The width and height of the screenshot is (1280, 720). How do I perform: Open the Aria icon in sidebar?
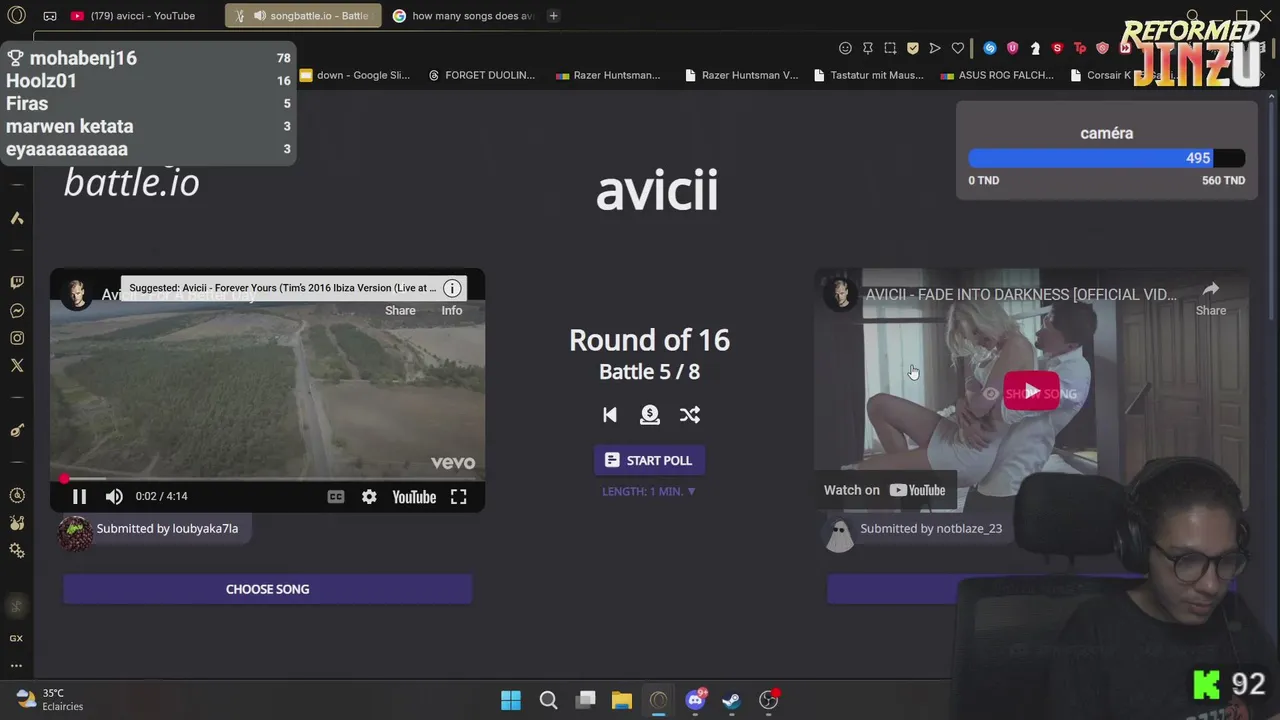click(16, 218)
